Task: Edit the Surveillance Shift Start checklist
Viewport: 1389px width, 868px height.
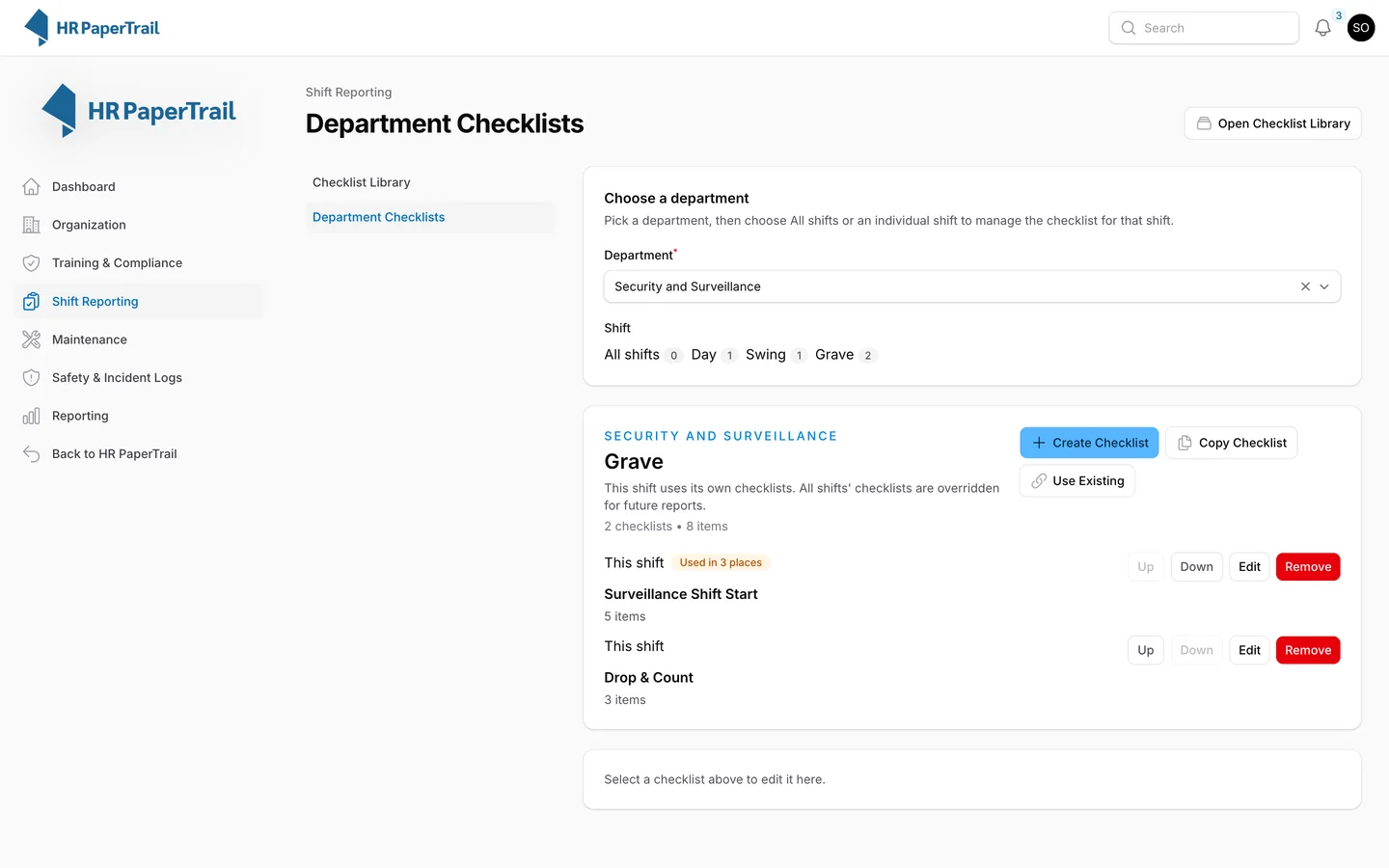Action: pos(1249,567)
